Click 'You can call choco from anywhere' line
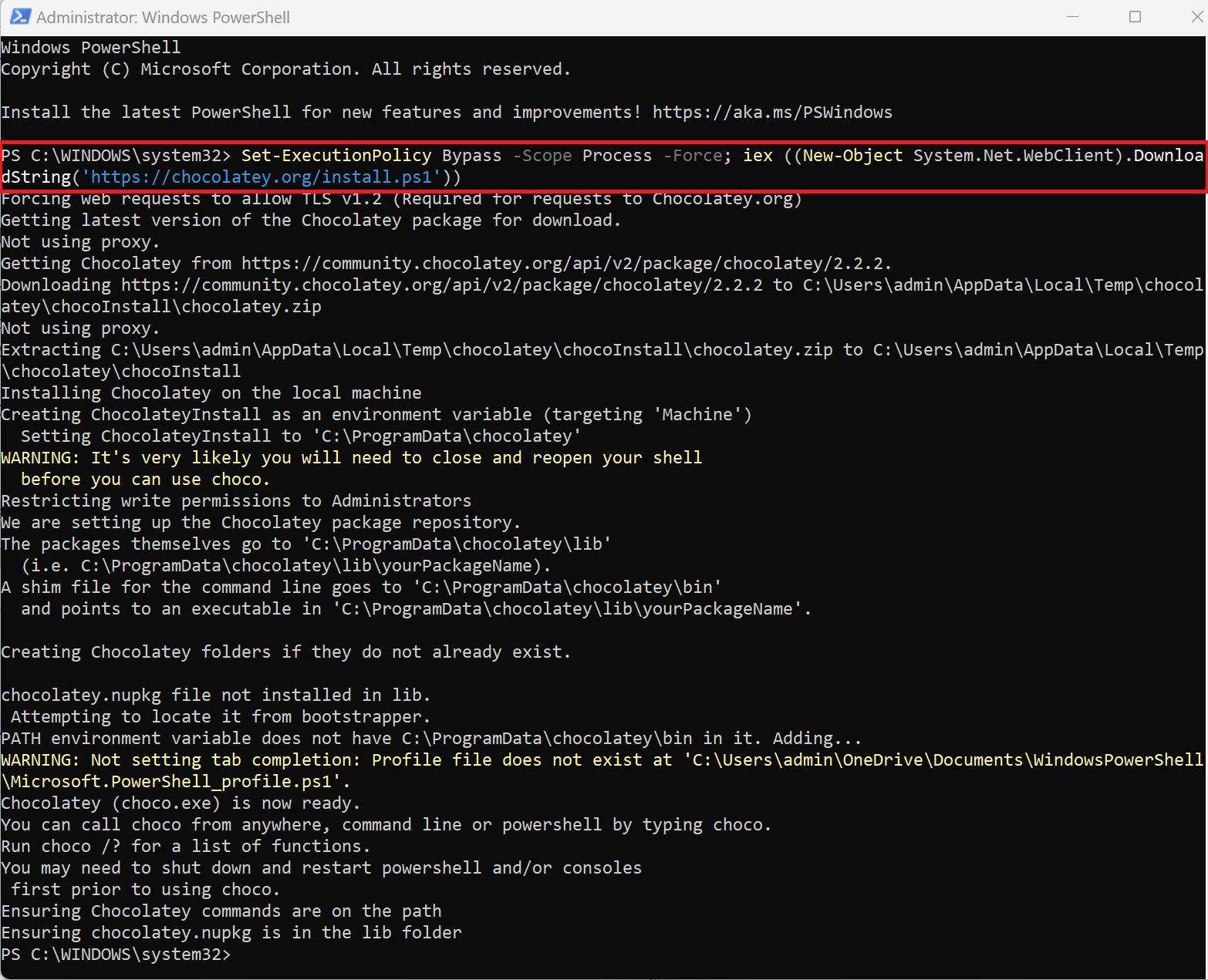1208x980 pixels. click(x=386, y=825)
